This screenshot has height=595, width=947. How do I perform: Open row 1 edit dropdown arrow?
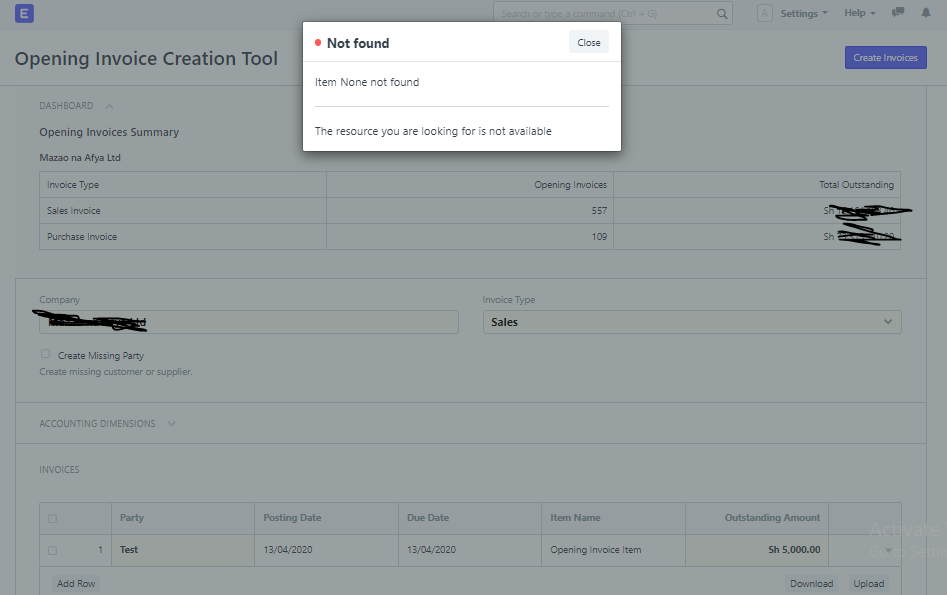(x=888, y=550)
